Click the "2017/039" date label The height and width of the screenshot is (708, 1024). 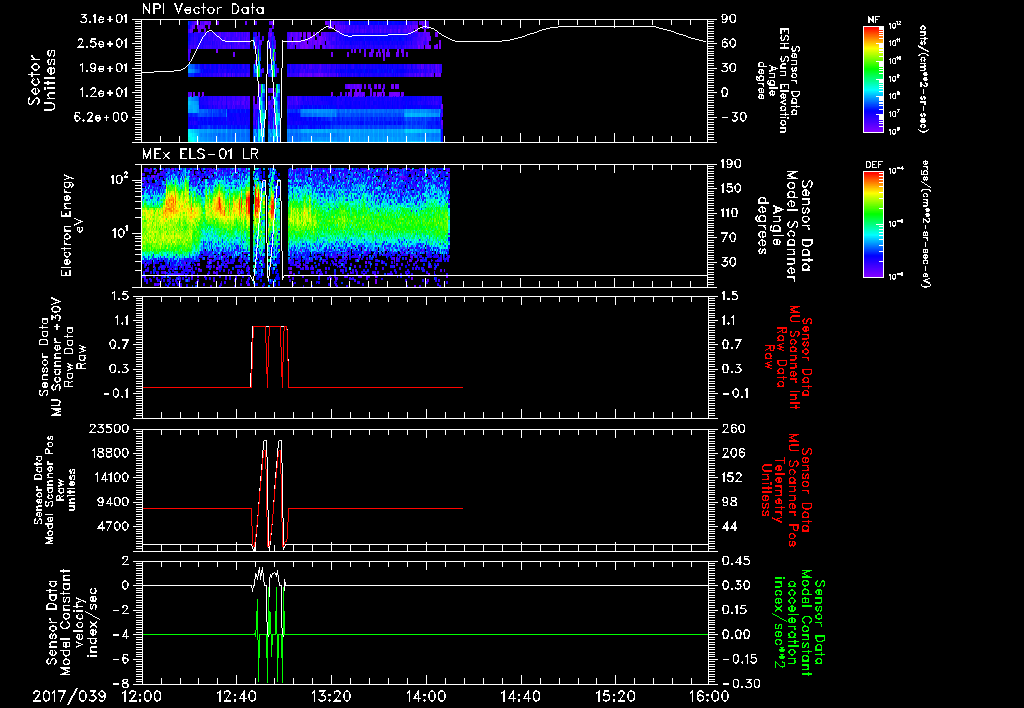click(69, 696)
